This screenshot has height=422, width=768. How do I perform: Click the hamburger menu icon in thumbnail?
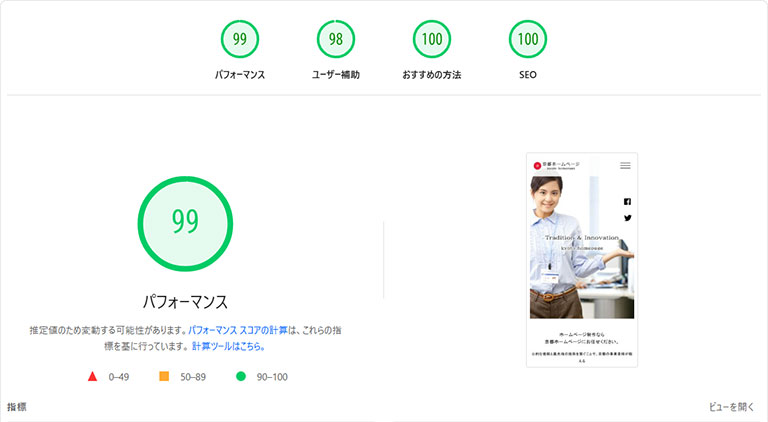point(625,165)
